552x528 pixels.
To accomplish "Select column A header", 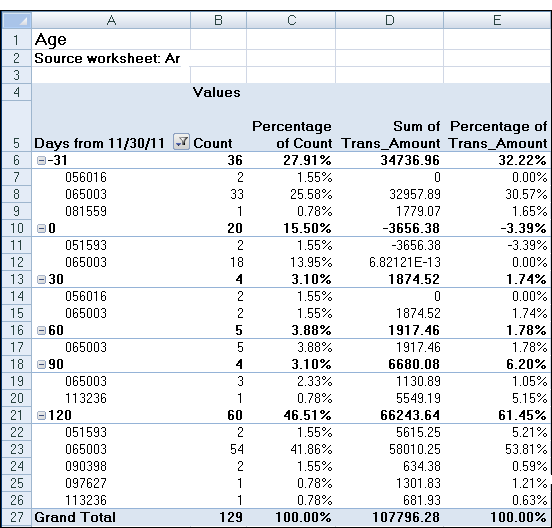I will click(x=111, y=20).
